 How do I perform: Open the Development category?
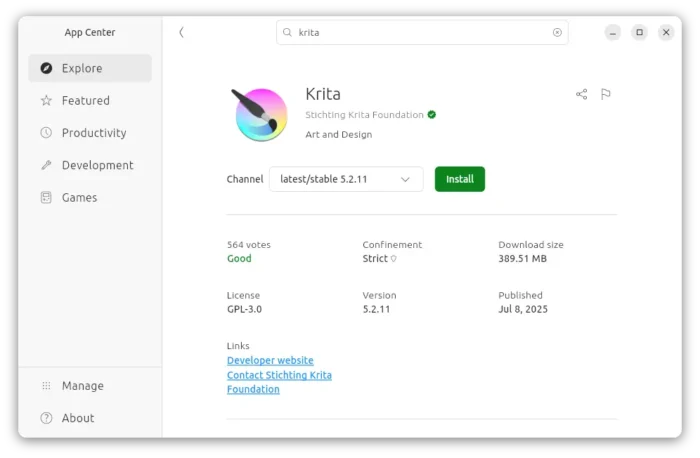tap(96, 165)
